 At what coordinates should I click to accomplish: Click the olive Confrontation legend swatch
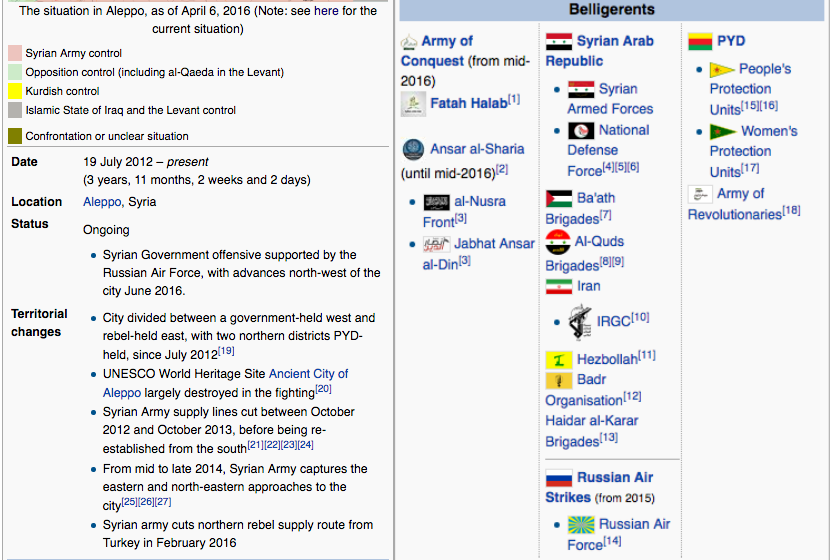(x=15, y=136)
